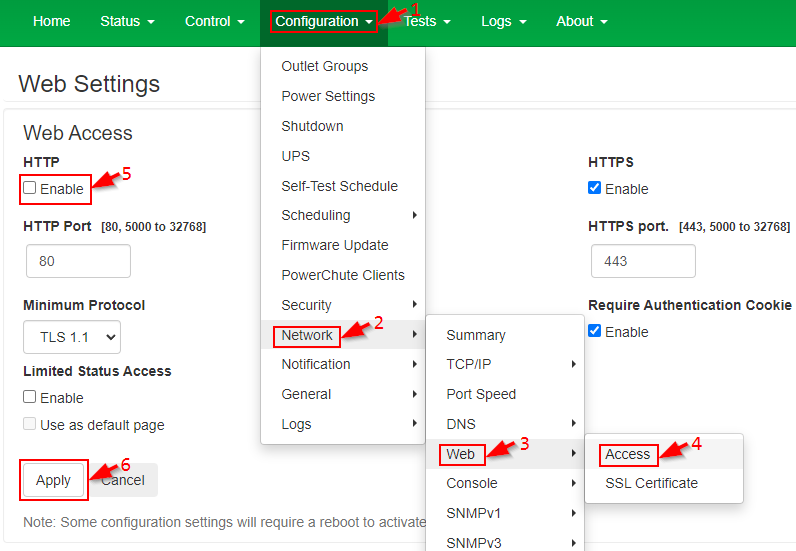The image size is (796, 551).
Task: Click the Apply button
Action: point(53,480)
